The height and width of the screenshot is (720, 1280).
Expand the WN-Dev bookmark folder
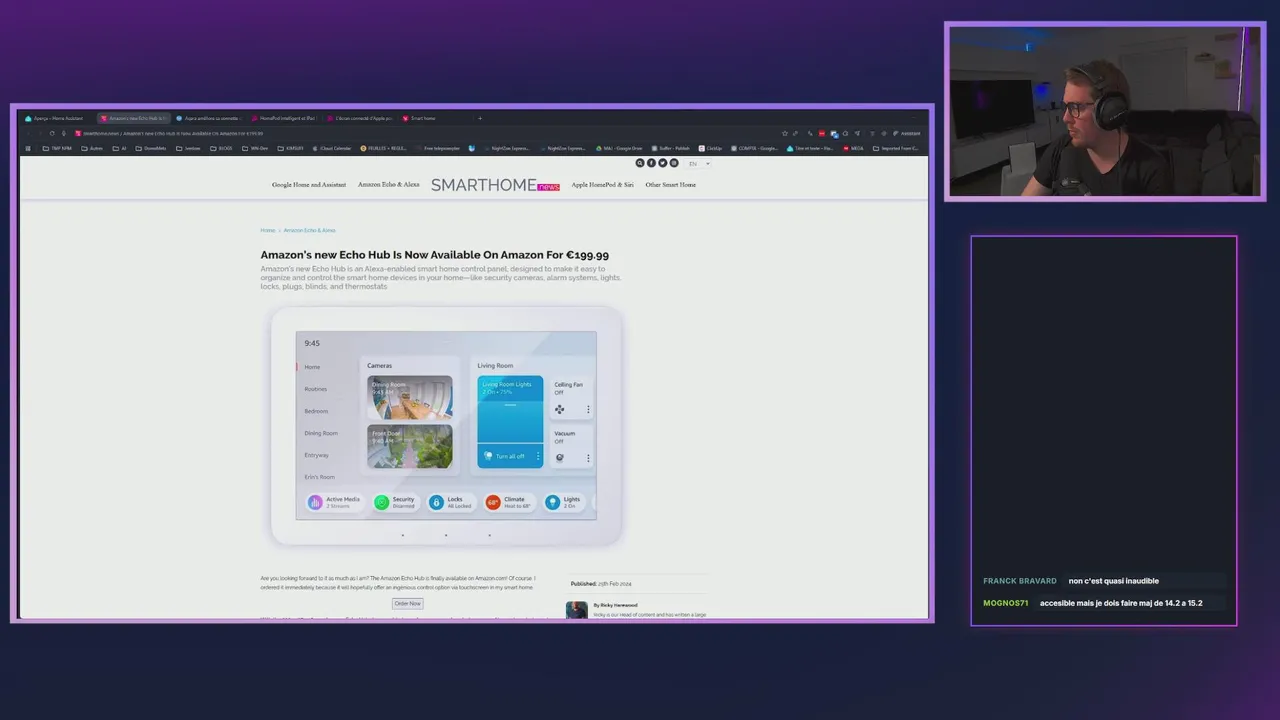click(x=255, y=148)
